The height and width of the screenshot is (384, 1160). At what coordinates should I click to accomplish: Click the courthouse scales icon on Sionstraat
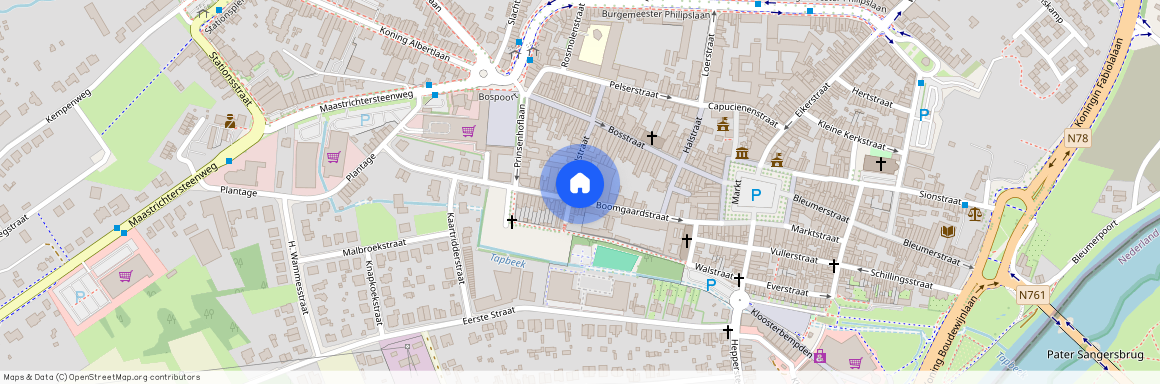(x=975, y=214)
